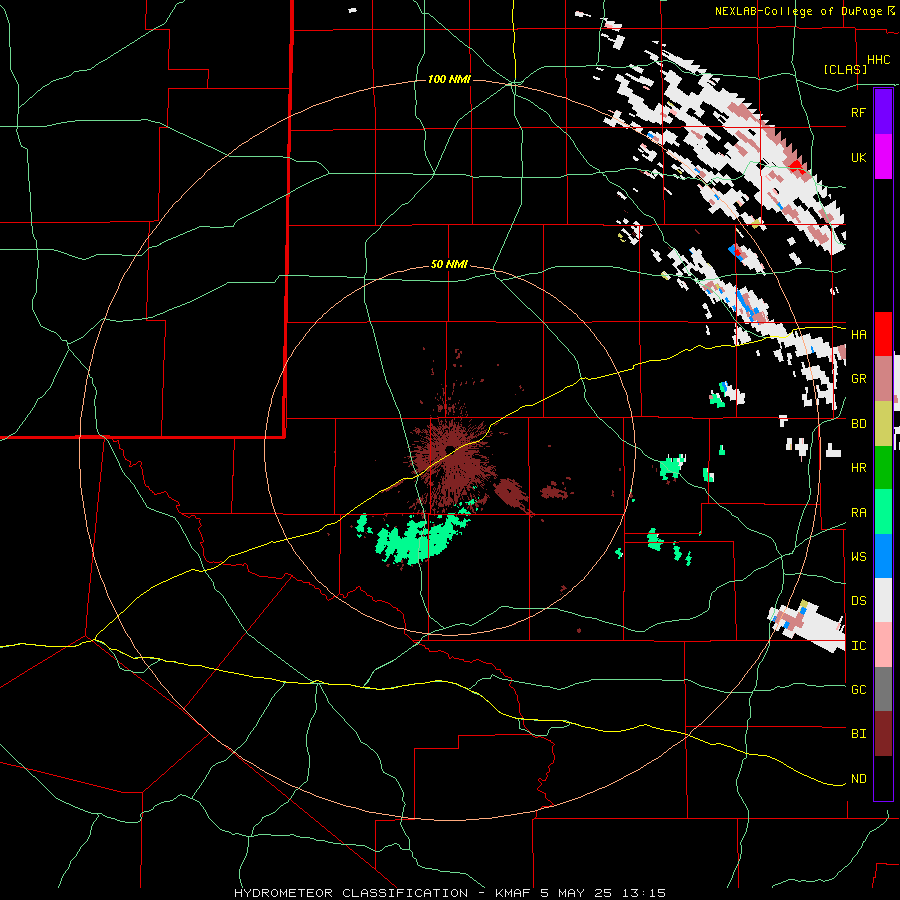Click the BI legend label
Screen dimensions: 900x900
(858, 734)
